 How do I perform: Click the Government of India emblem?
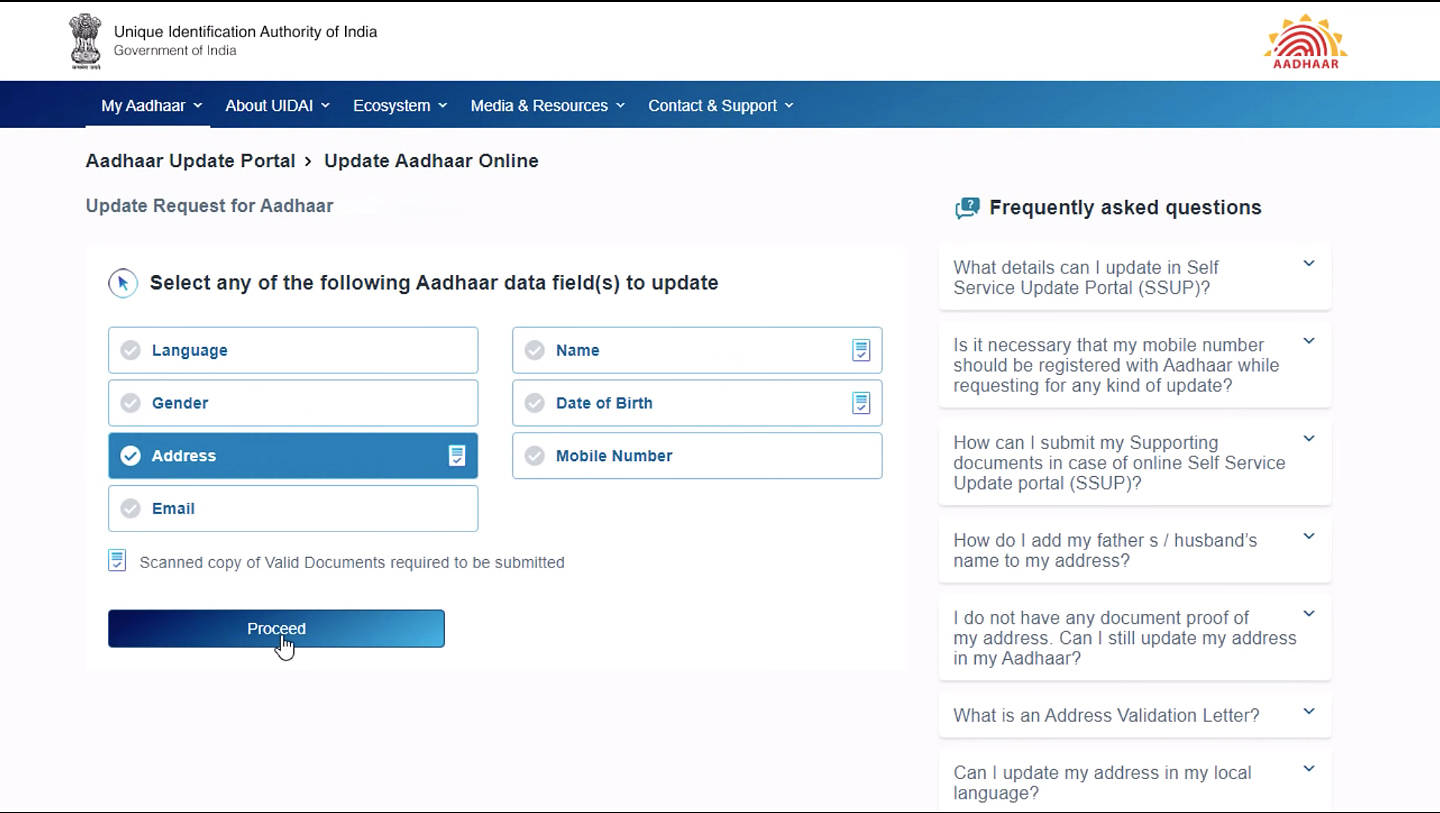pos(85,41)
